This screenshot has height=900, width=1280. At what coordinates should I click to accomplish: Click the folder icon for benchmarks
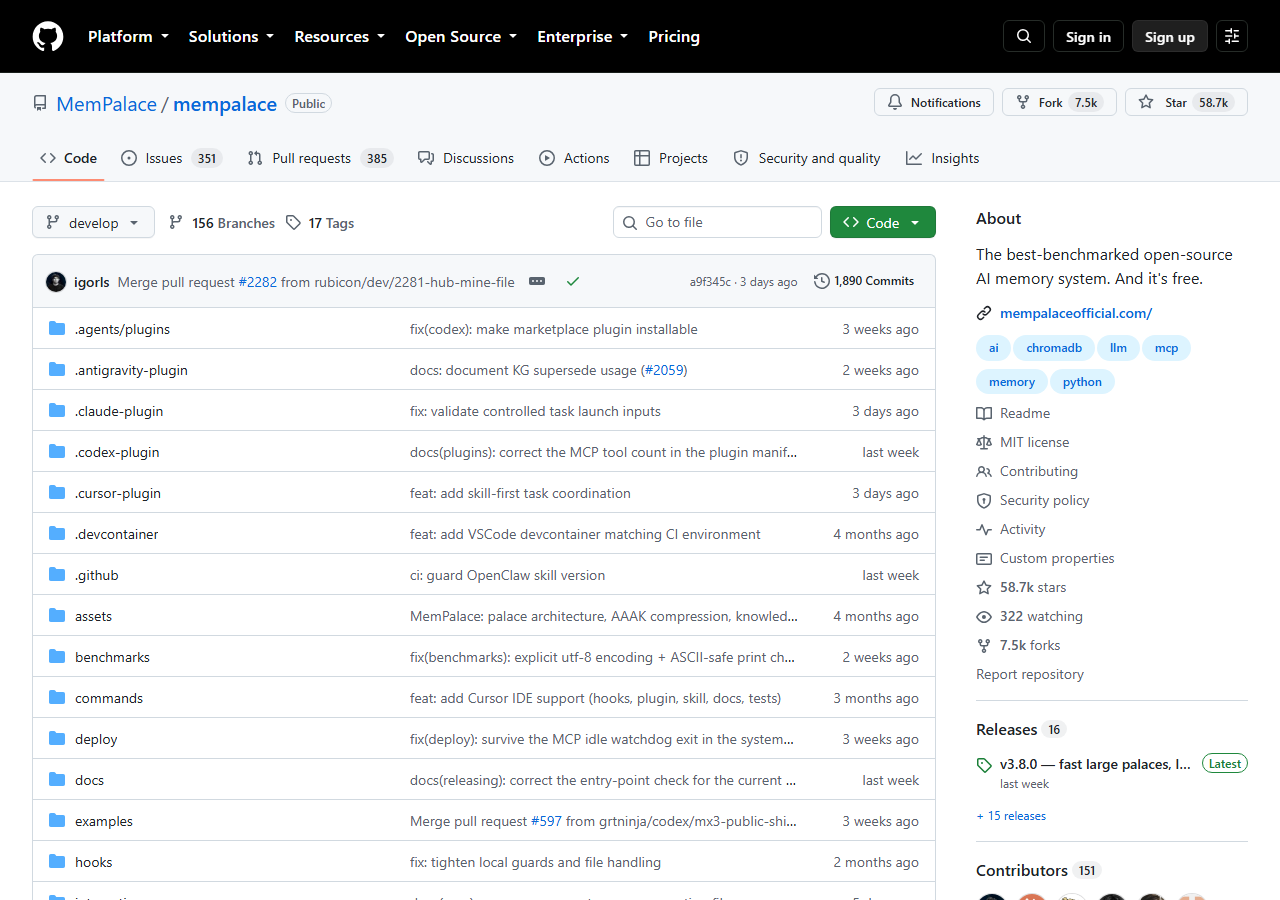(57, 657)
